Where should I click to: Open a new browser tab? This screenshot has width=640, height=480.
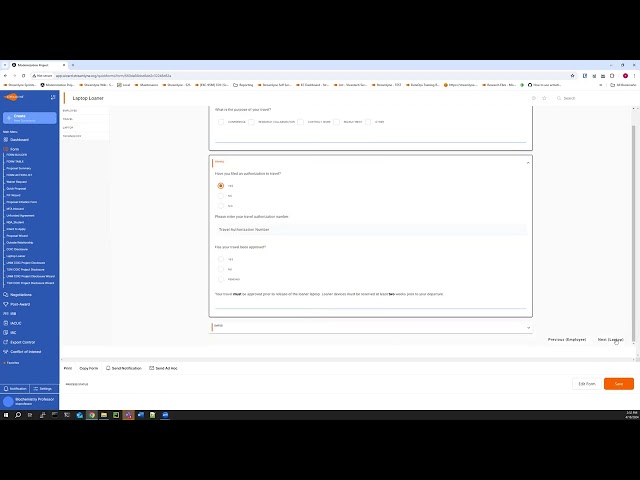73,65
